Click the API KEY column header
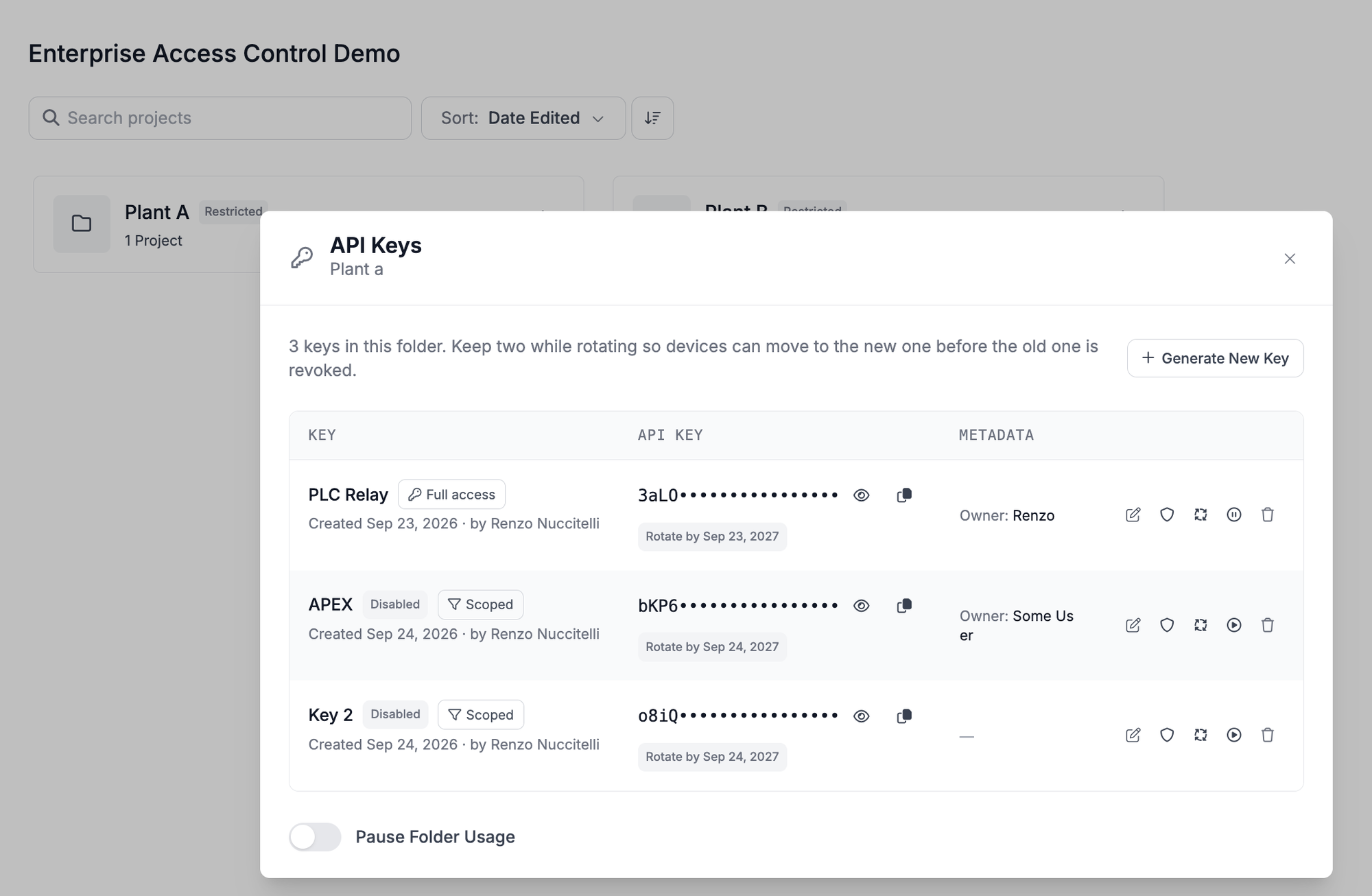 (x=670, y=435)
